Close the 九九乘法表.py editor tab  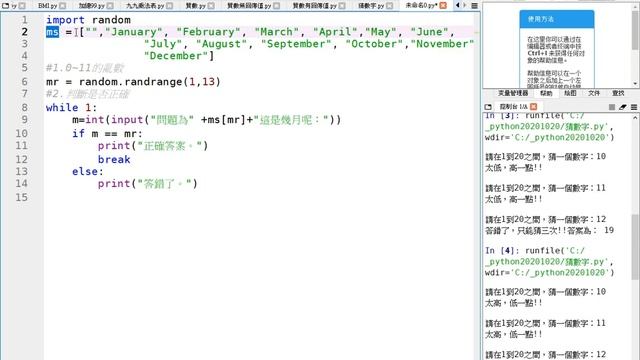pyautogui.click(x=169, y=6)
